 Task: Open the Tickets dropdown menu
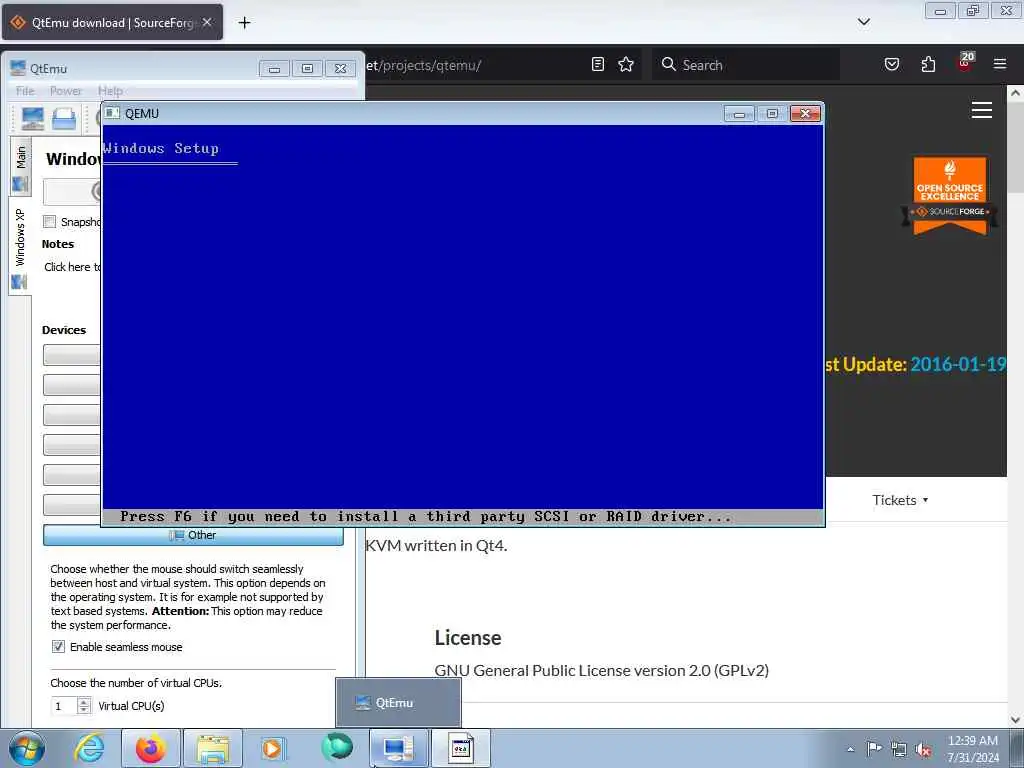(x=900, y=500)
